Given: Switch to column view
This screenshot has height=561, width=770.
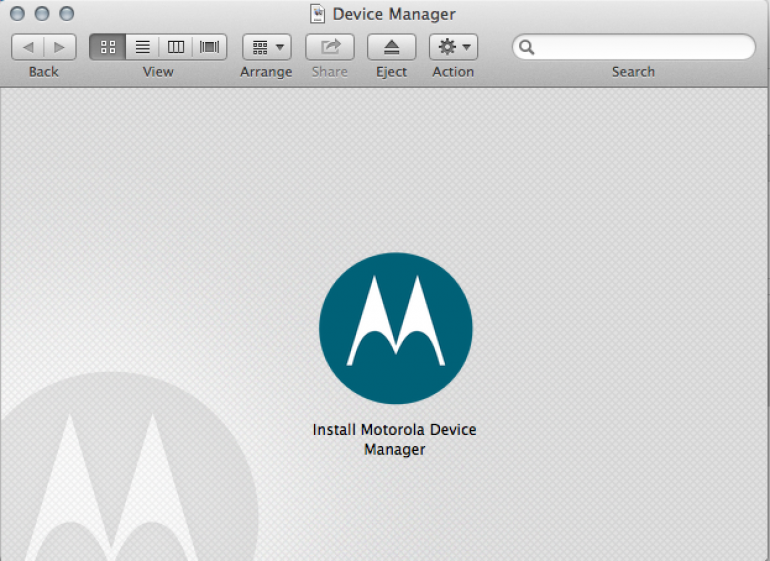Looking at the screenshot, I should (x=175, y=47).
